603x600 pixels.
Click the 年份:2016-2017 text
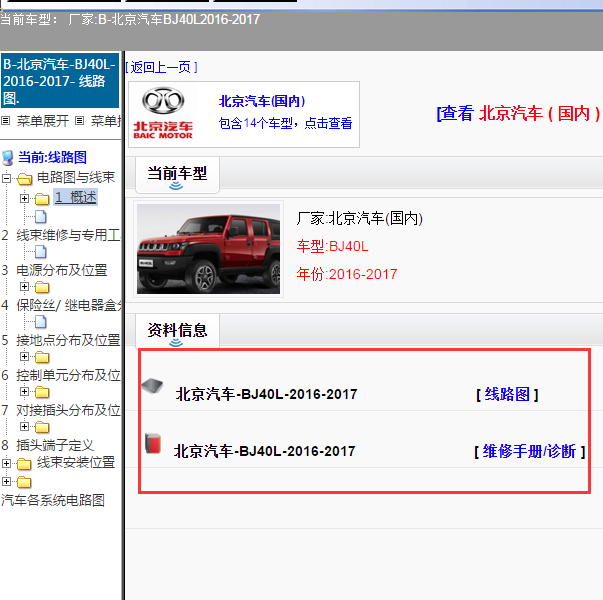point(347,275)
